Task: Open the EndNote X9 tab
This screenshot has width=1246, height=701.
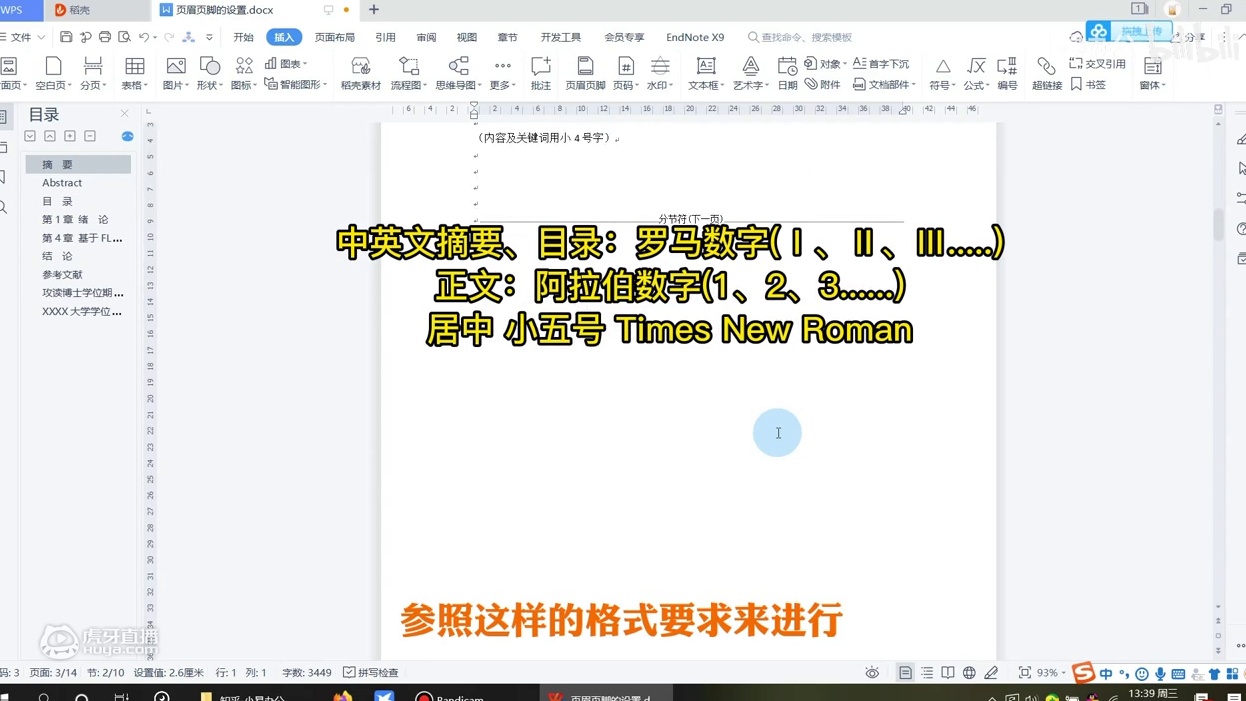Action: tap(695, 37)
